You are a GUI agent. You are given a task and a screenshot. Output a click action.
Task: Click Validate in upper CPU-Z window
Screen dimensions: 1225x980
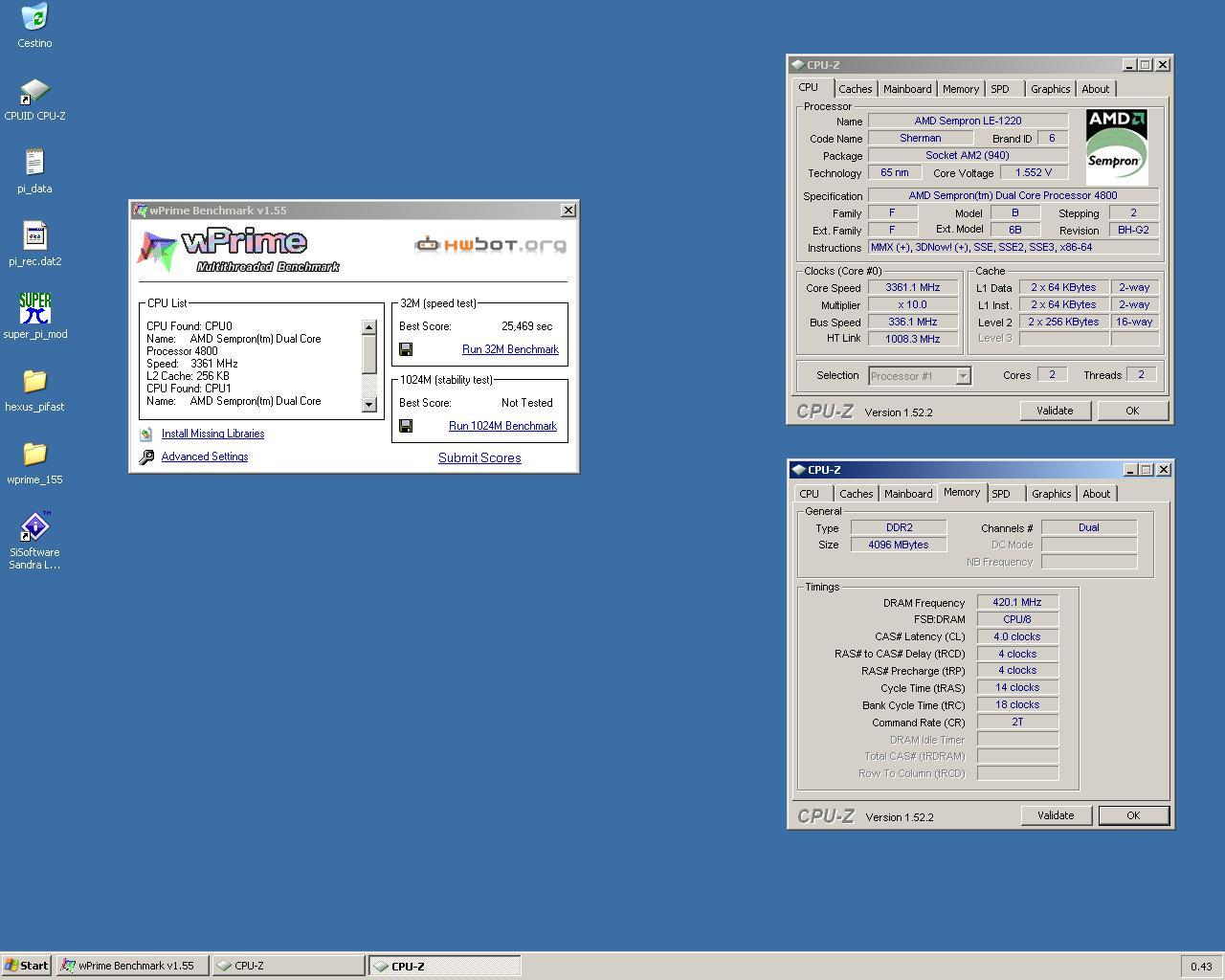click(x=1055, y=411)
